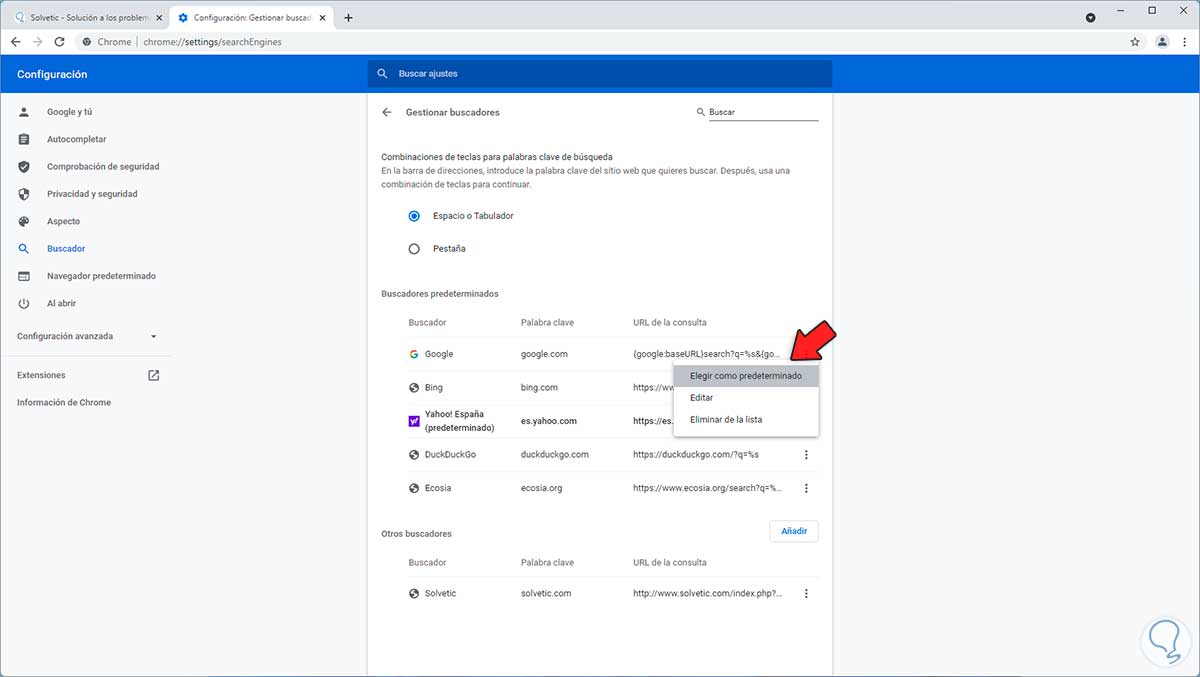Click the Autocompletar clipboard icon
The image size is (1200, 677).
pyautogui.click(x=24, y=139)
